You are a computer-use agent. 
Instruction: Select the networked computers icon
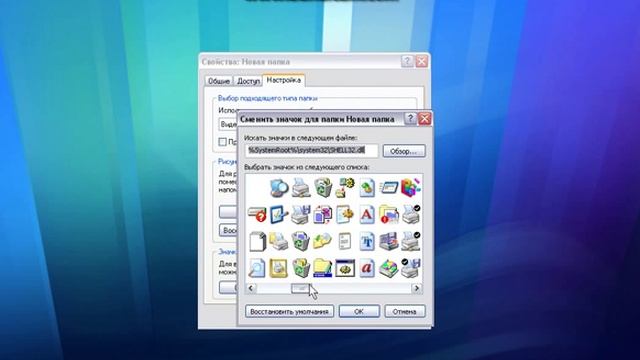pyautogui.click(x=389, y=241)
